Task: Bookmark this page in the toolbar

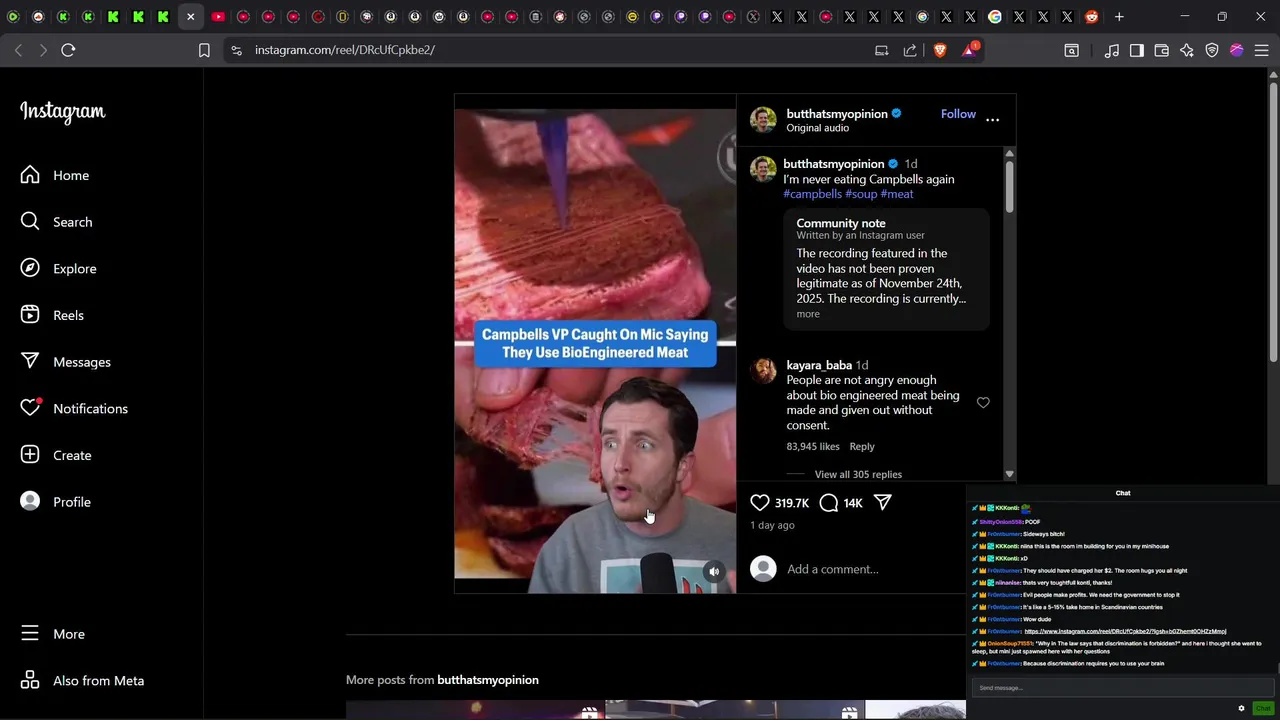Action: pos(204,50)
